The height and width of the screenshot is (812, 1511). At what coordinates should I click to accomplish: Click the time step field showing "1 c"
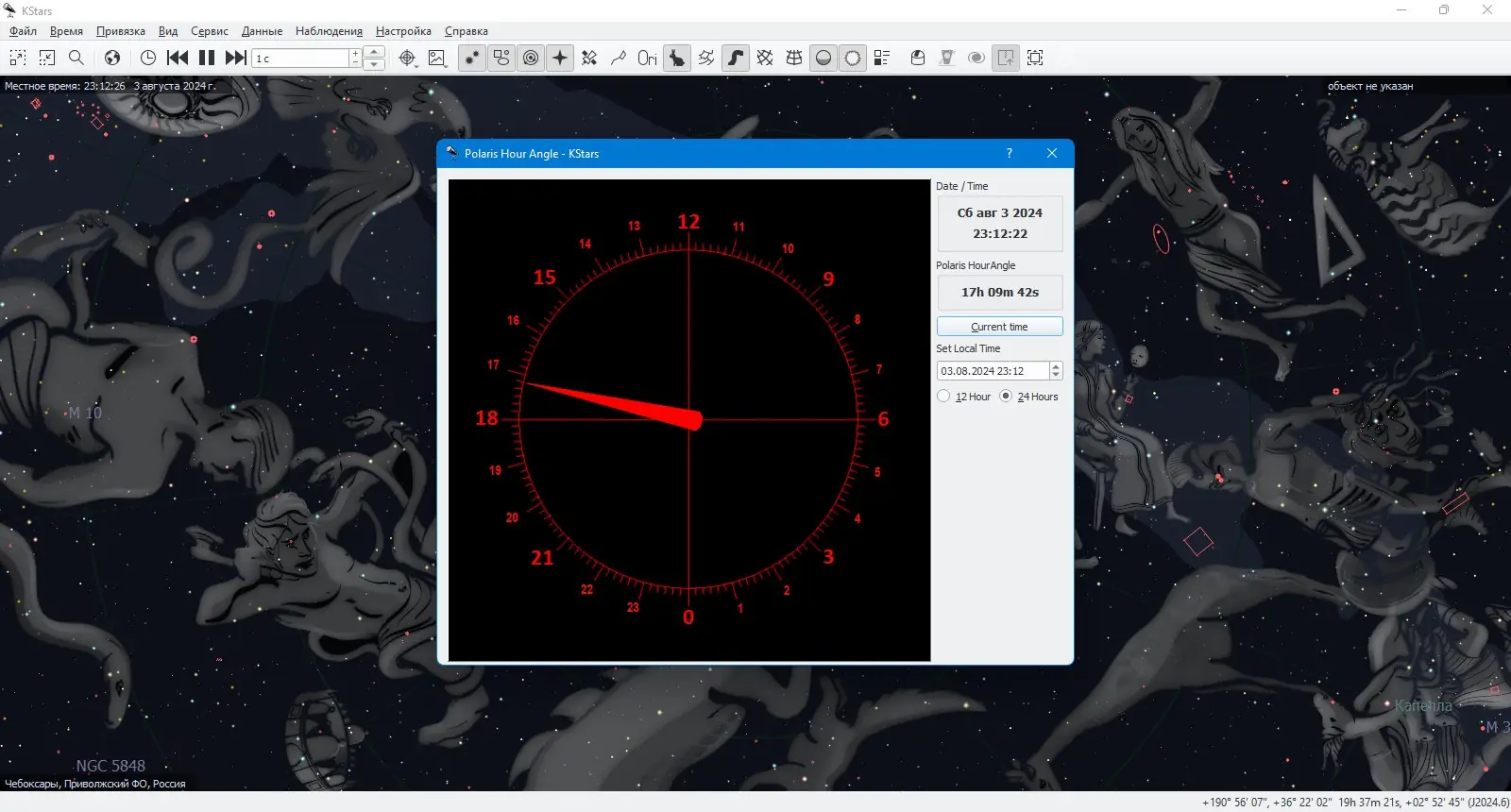[301, 58]
